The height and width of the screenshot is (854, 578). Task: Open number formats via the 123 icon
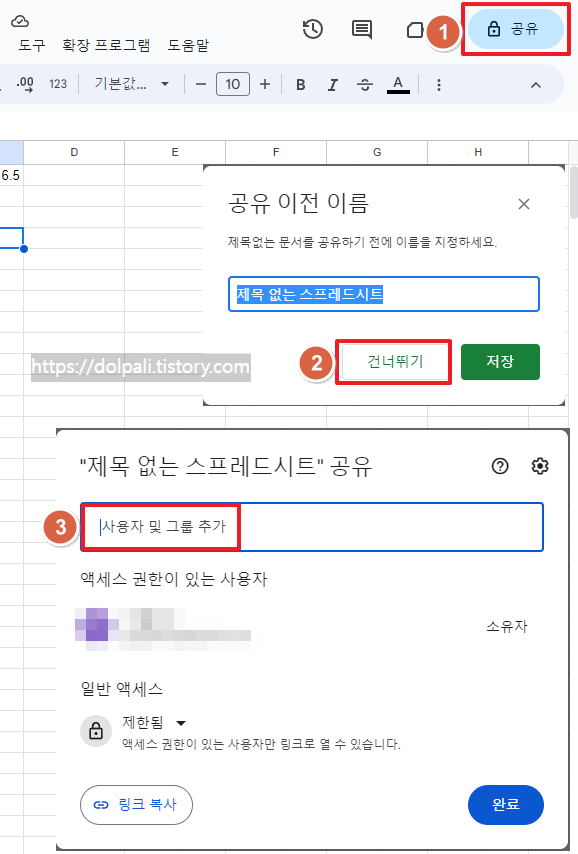(56, 85)
